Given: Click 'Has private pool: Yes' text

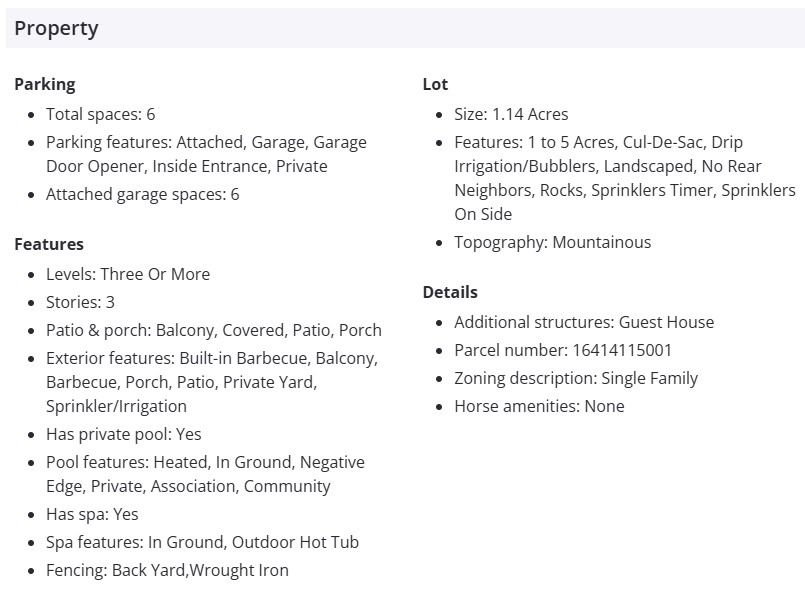Looking at the screenshot, I should click(124, 434).
